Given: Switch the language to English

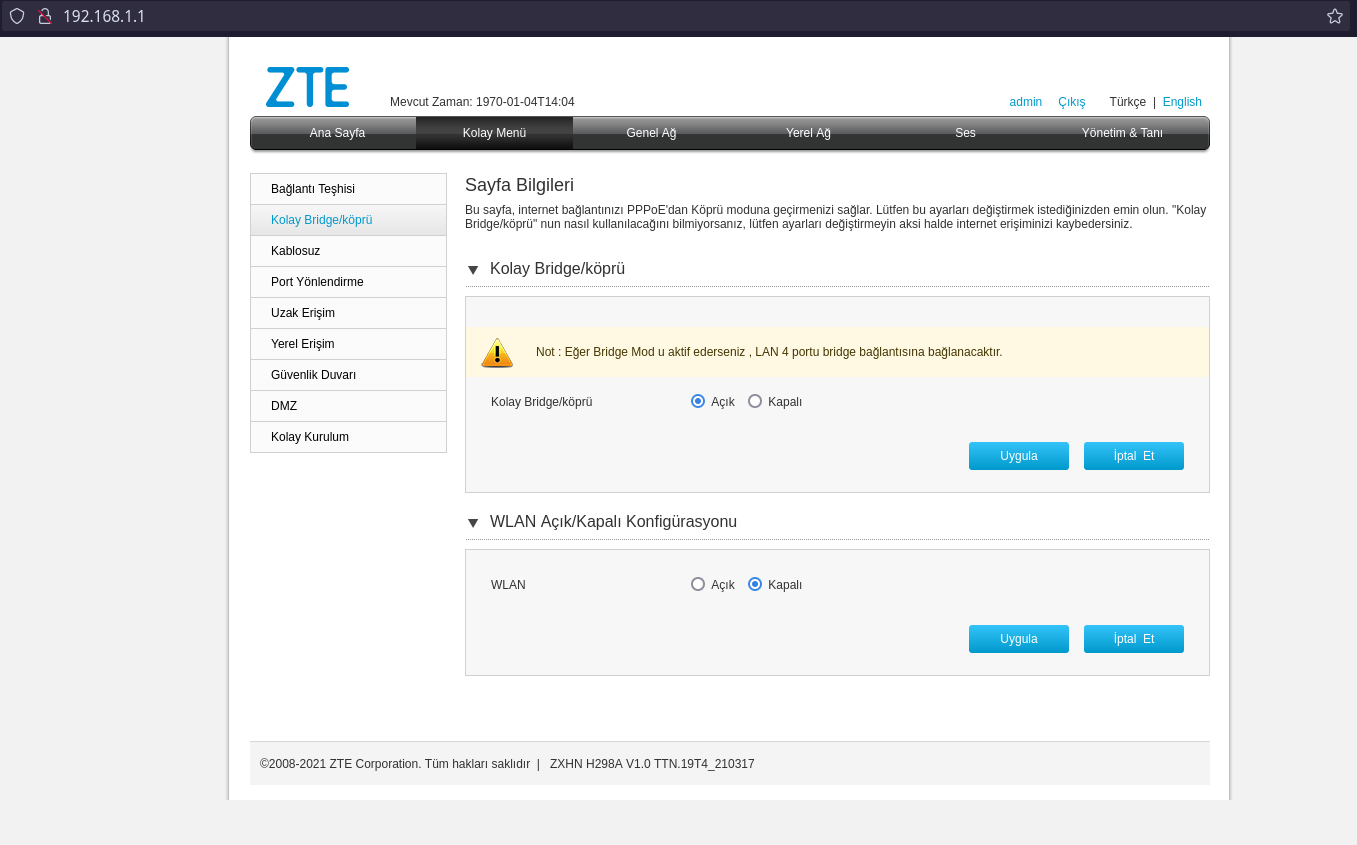Looking at the screenshot, I should click(x=1182, y=102).
